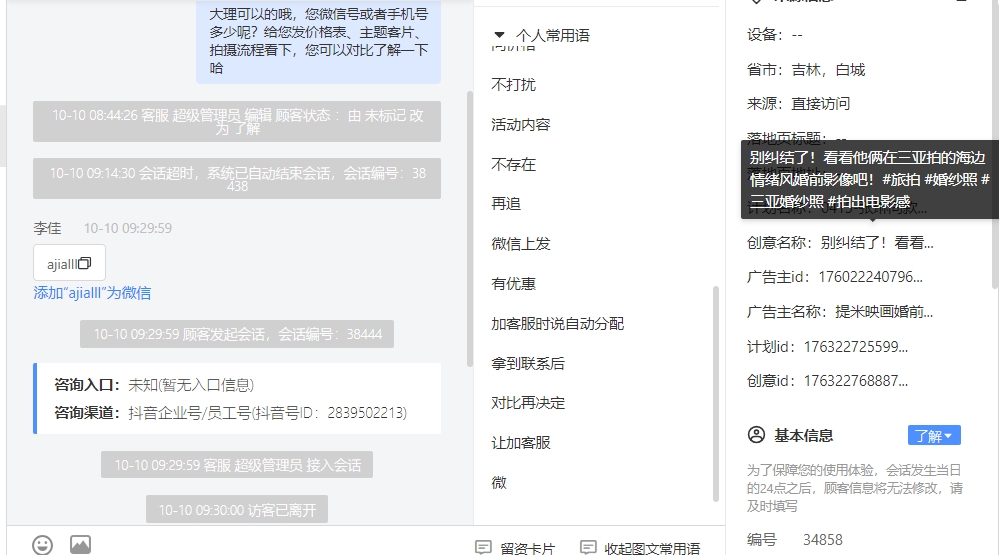Click the chat history scrollbar
999x555 pixels.
click(x=470, y=229)
